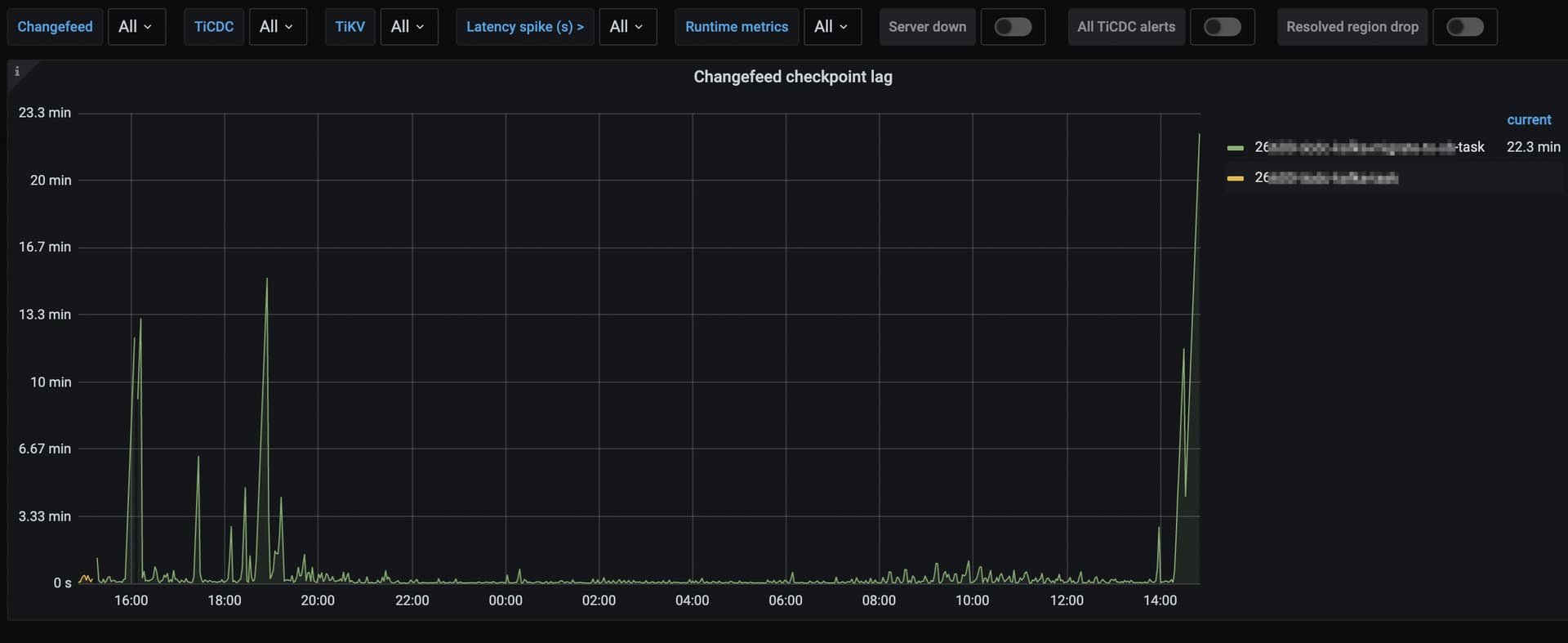Click the Resolved region drop label
The image size is (1568, 643).
click(x=1352, y=27)
